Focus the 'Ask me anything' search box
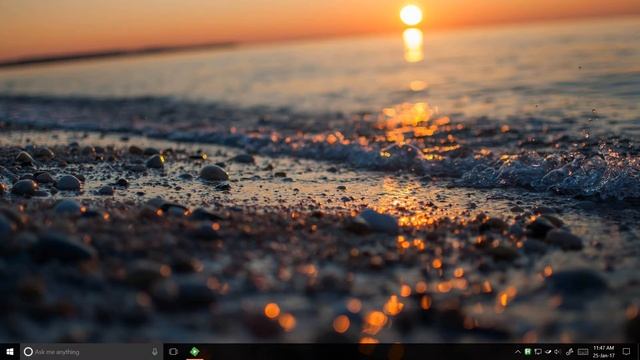Viewport: 640px width, 360px height. [91, 352]
